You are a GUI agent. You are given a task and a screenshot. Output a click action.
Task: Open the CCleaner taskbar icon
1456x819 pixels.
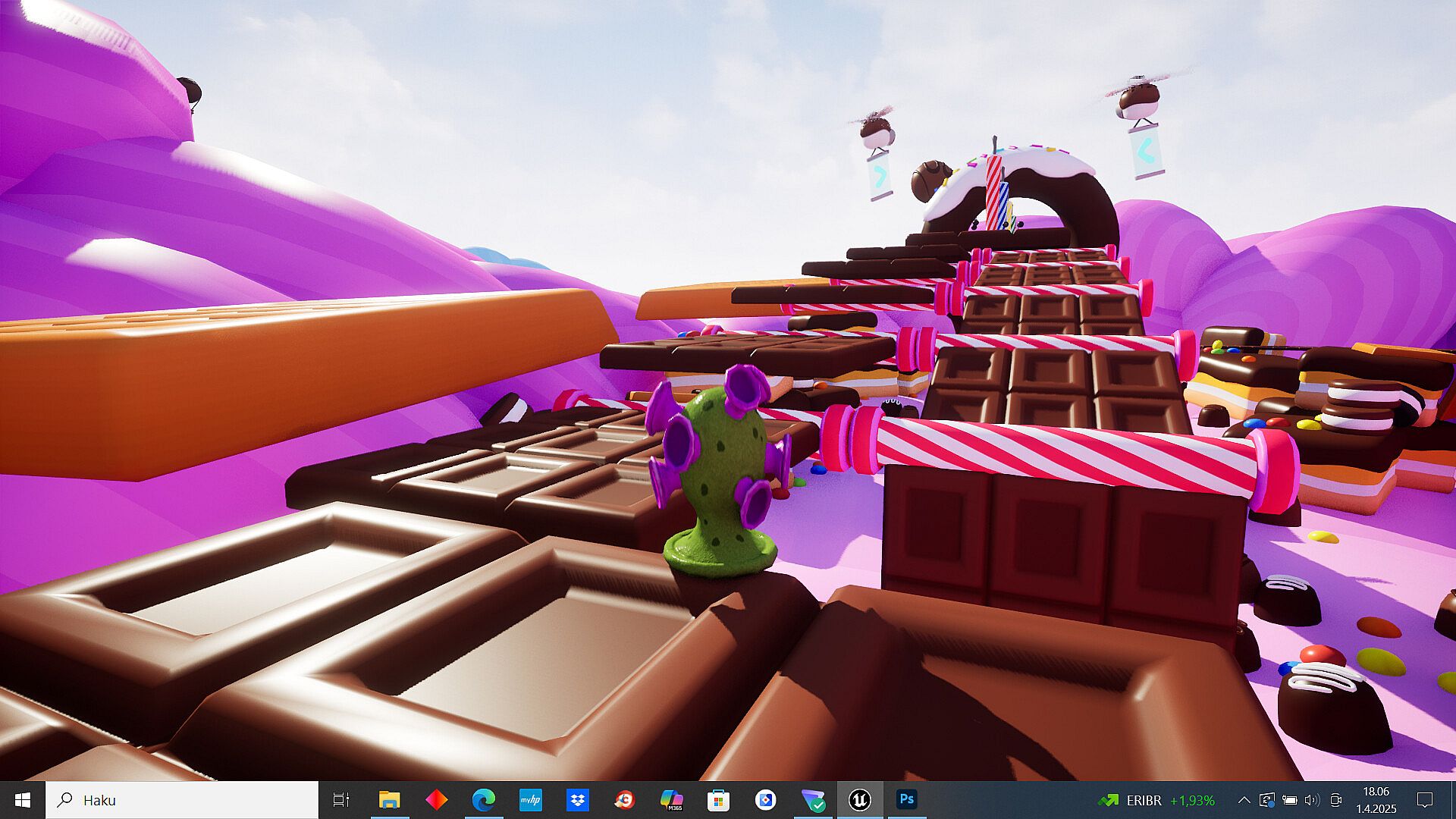click(624, 800)
